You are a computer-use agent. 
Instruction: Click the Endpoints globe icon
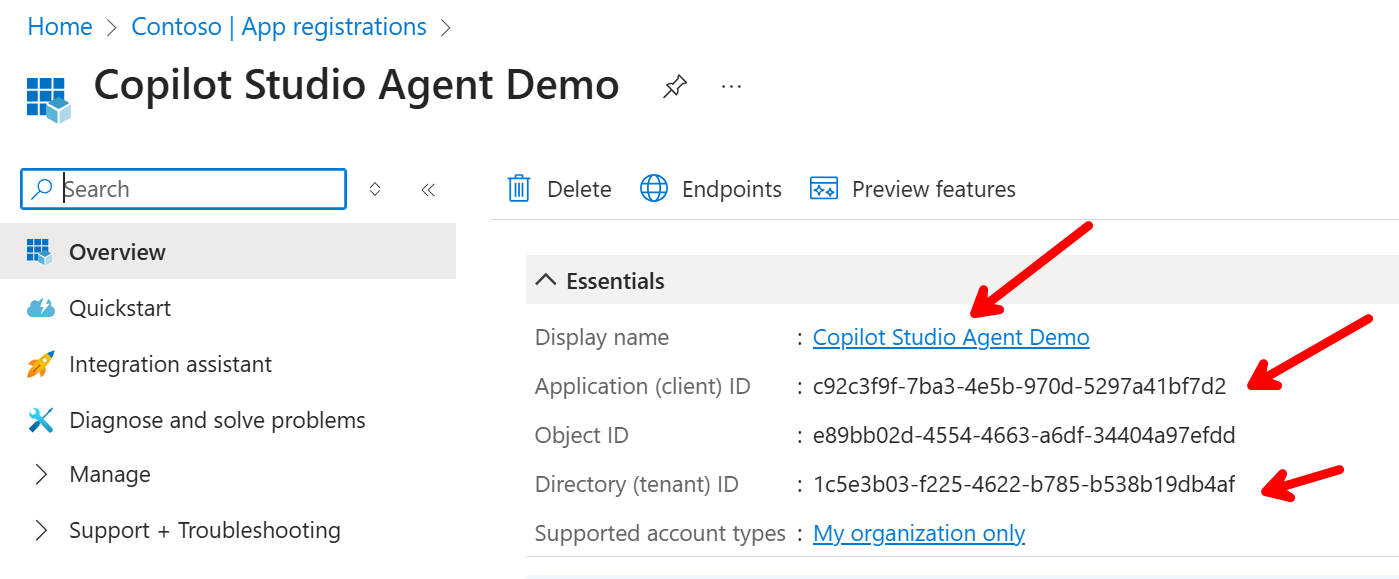coord(654,189)
